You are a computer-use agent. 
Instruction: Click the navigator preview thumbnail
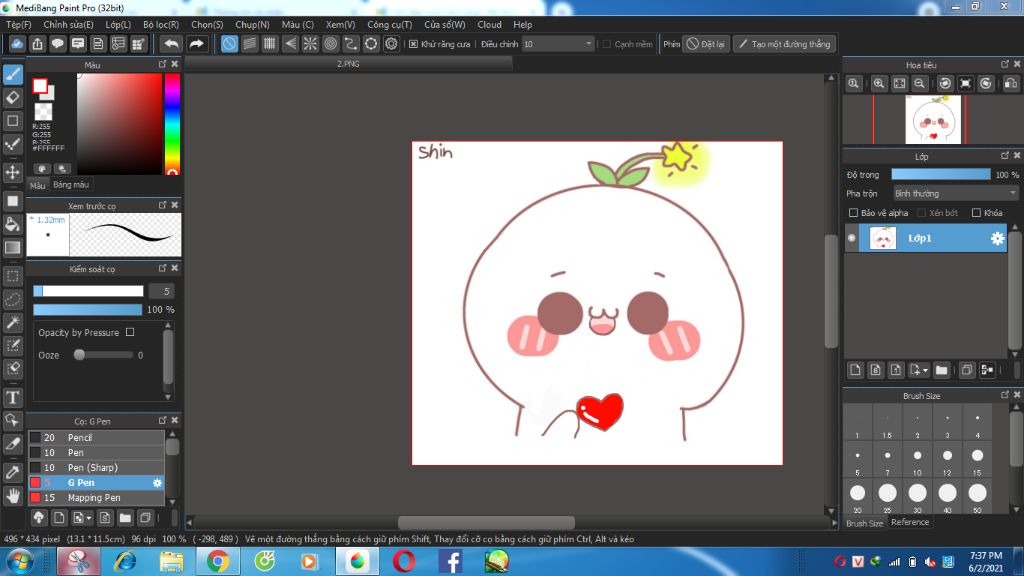933,120
